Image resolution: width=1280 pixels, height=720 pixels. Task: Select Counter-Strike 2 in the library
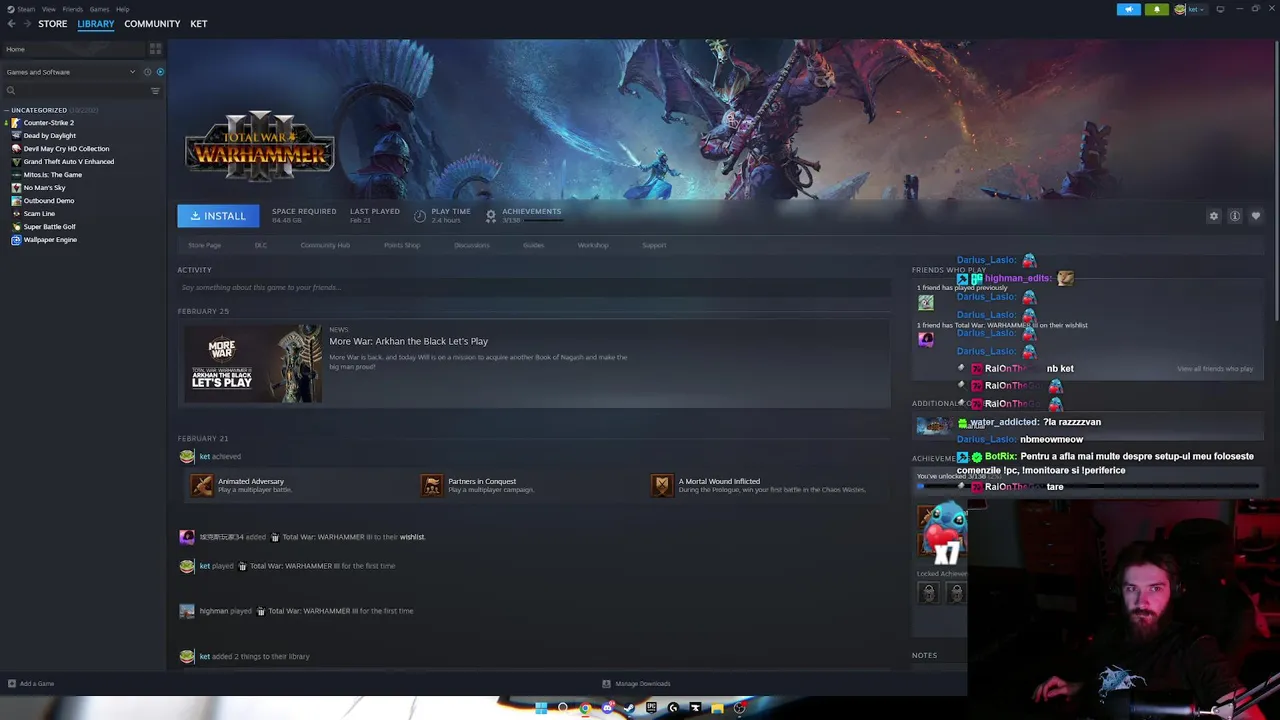point(48,123)
